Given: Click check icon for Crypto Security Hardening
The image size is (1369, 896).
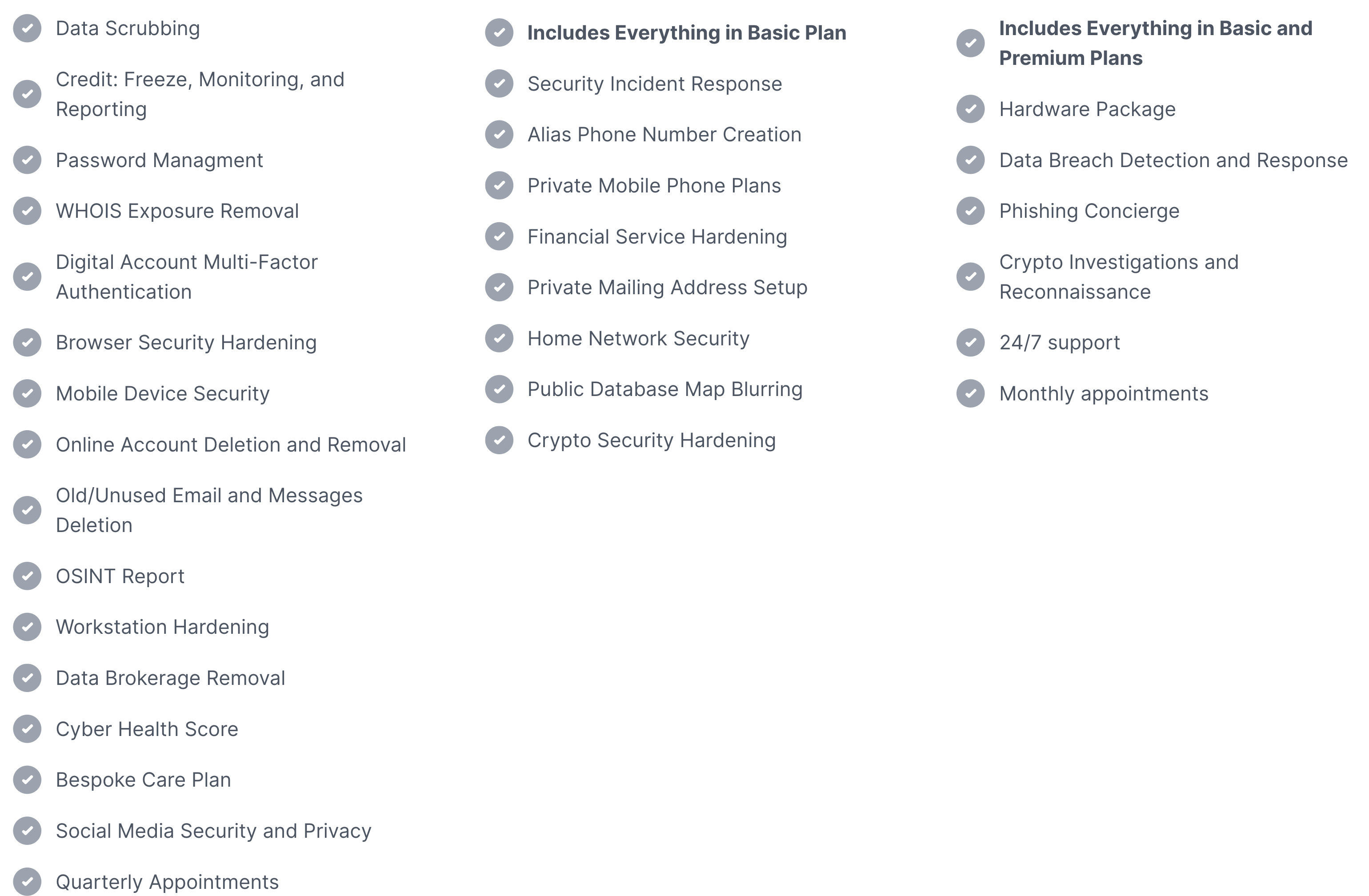Looking at the screenshot, I should pos(499,440).
